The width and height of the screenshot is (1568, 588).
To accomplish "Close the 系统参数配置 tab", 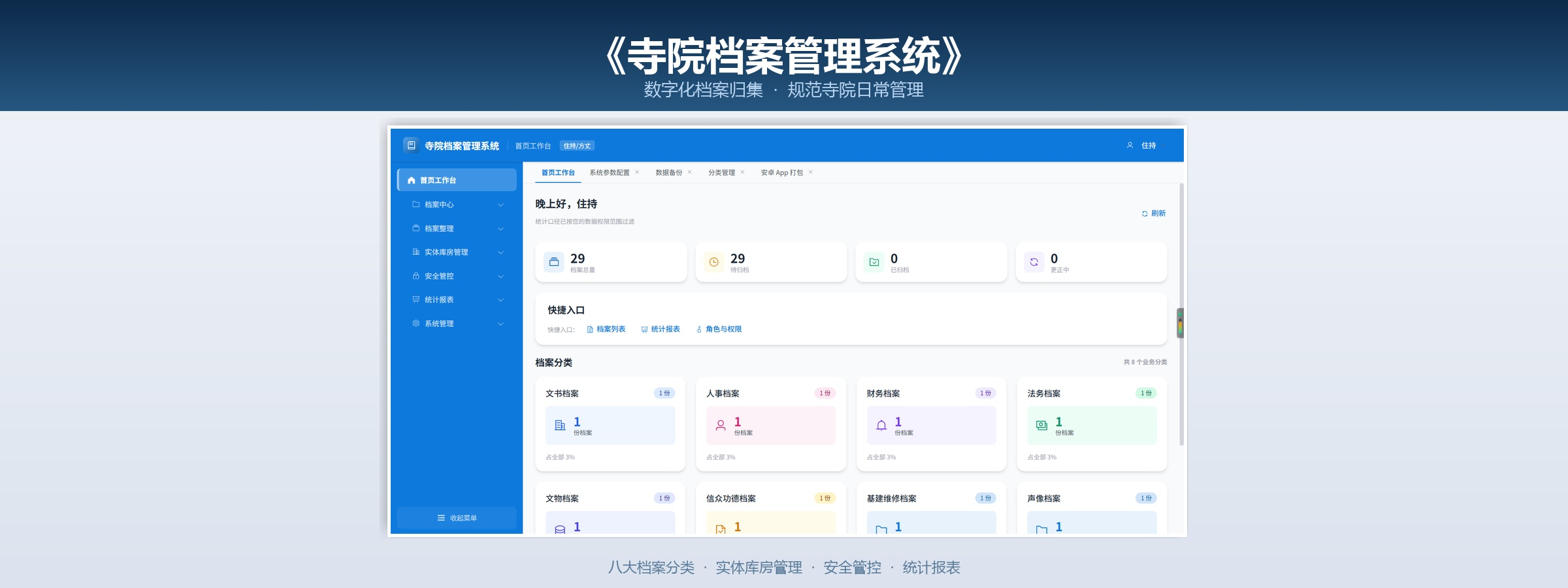I will (637, 172).
